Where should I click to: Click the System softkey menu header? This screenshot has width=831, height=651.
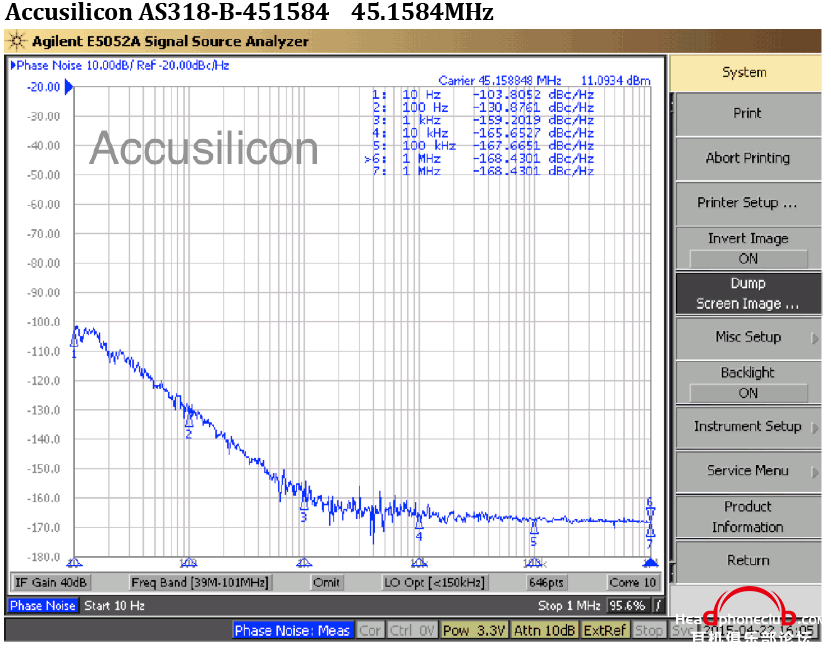tap(745, 73)
